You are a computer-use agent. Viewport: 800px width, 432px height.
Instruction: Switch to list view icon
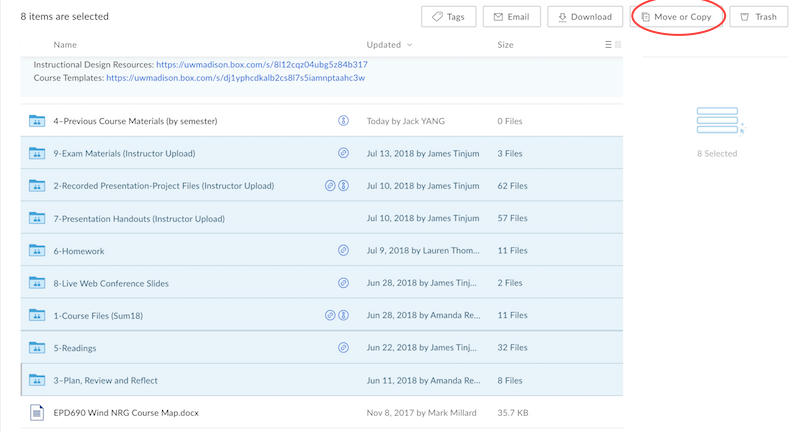608,45
